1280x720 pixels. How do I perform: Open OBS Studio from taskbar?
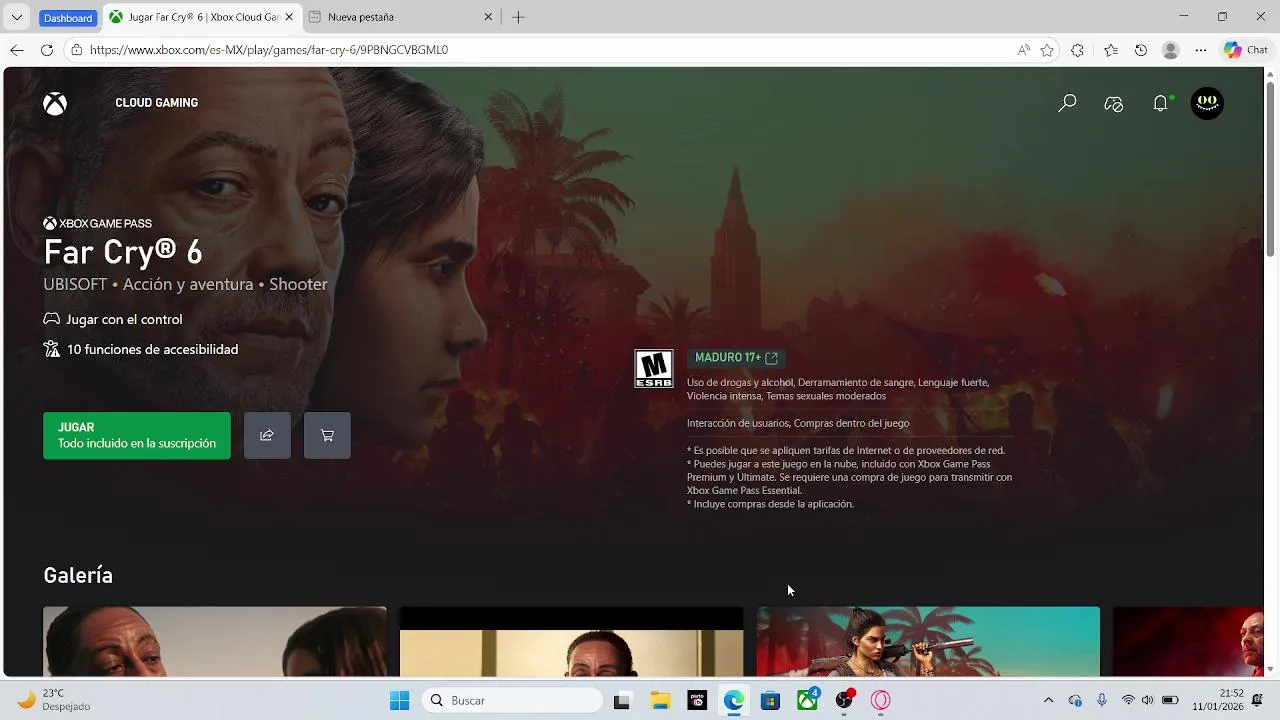[x=844, y=701]
